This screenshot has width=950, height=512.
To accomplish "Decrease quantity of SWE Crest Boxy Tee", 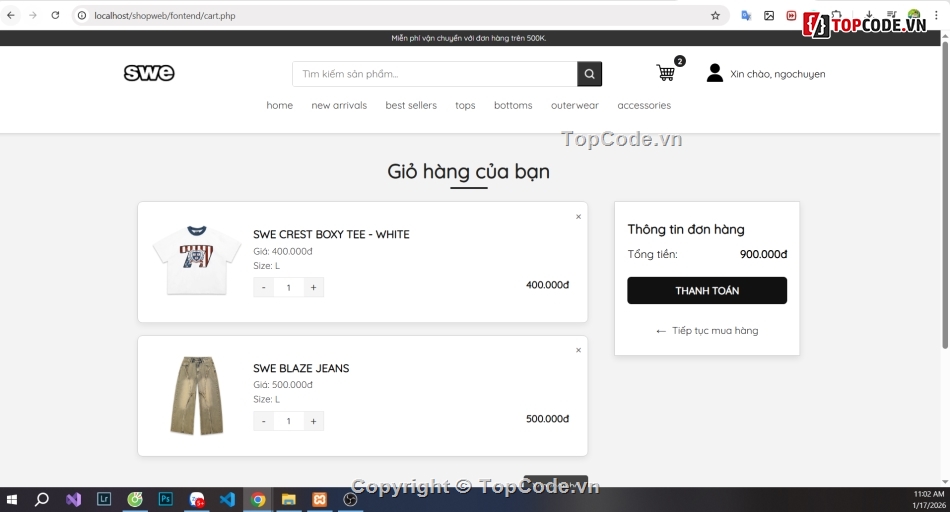I will tap(264, 288).
